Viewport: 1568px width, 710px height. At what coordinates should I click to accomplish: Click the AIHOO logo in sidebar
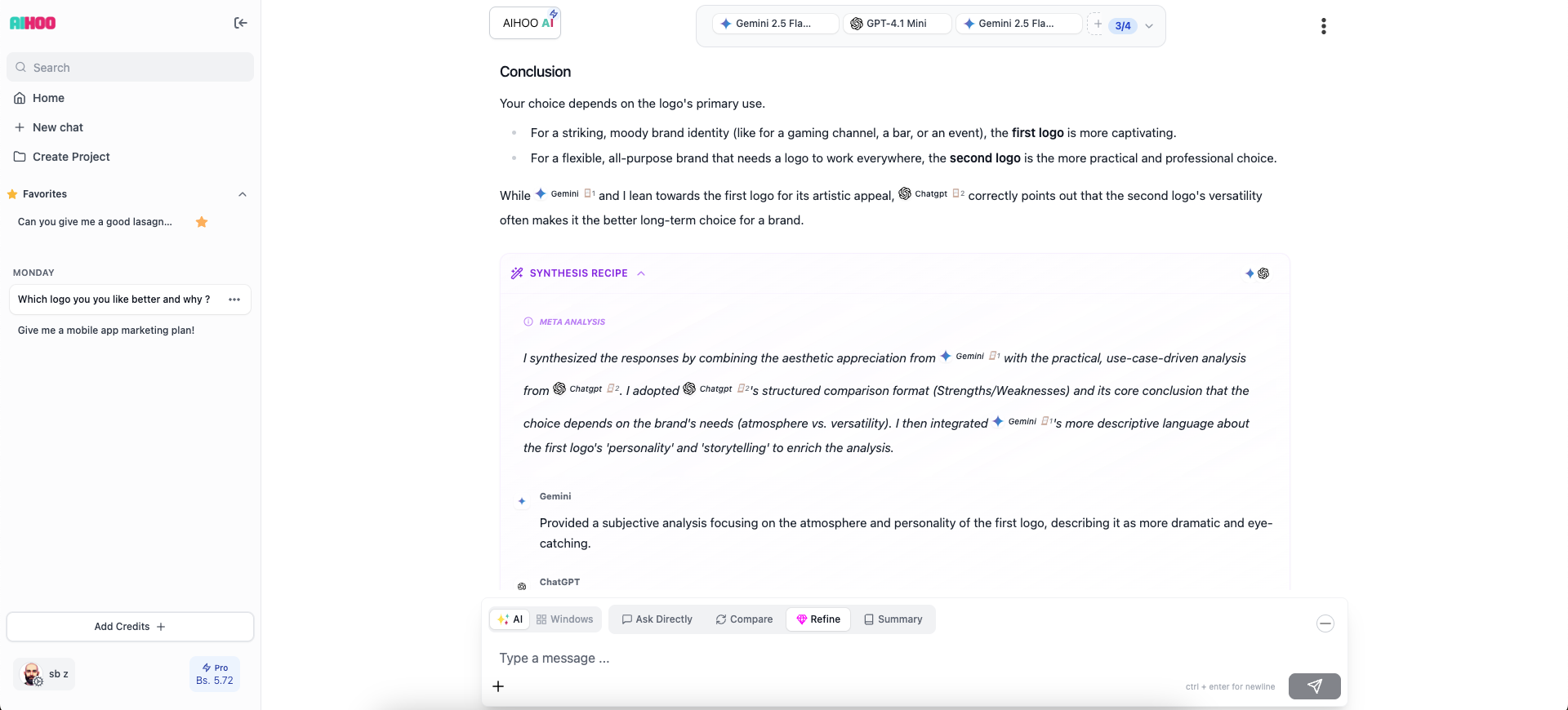(33, 23)
